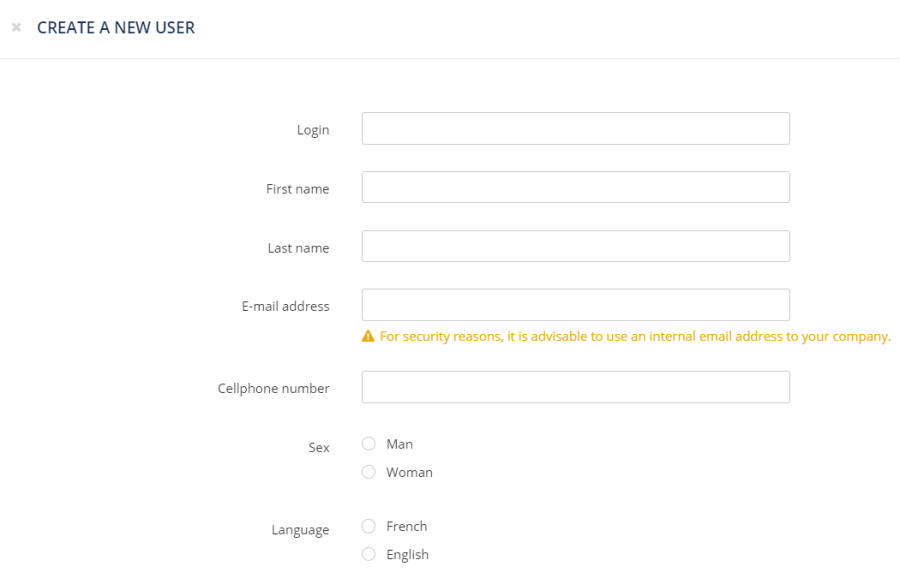Click the Login field label
Screen dimensions: 900x584
pos(313,130)
